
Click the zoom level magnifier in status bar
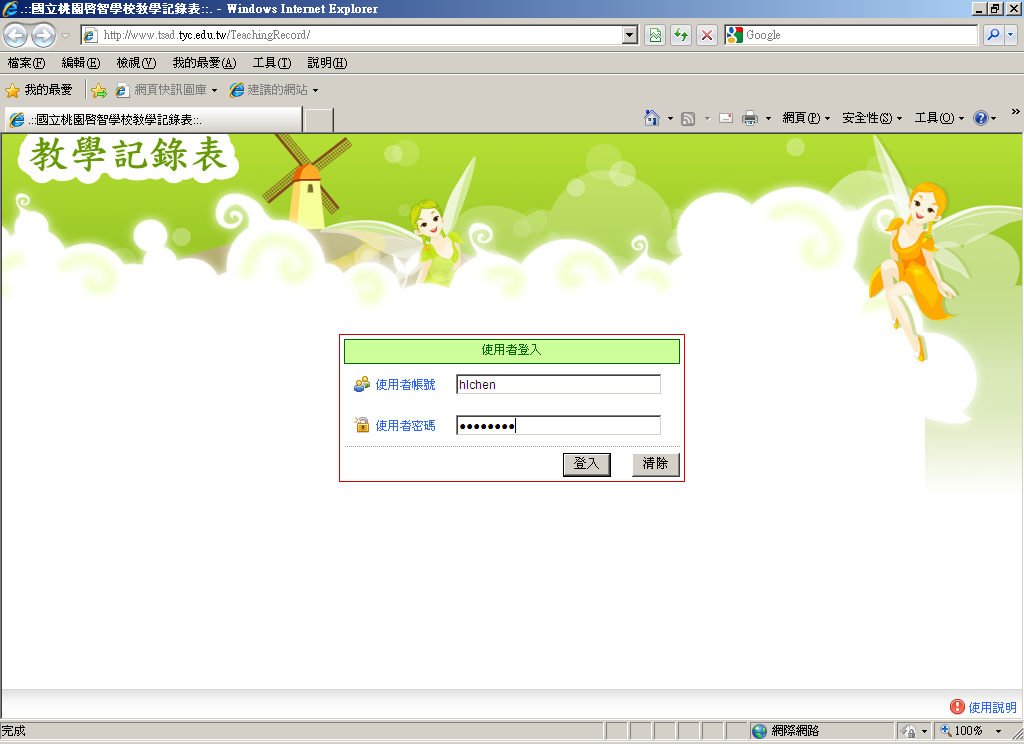(x=946, y=731)
